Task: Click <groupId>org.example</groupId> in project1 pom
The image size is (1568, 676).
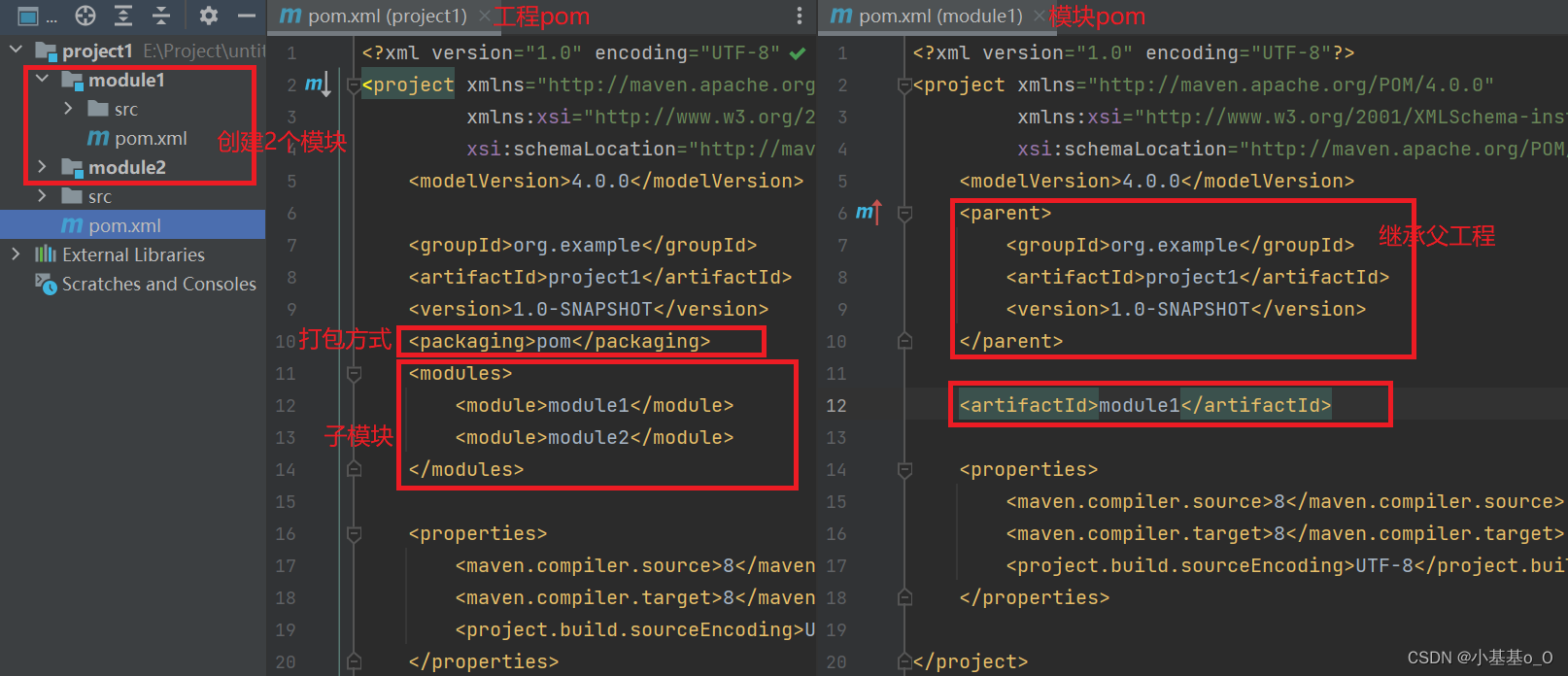Action: [x=583, y=246]
